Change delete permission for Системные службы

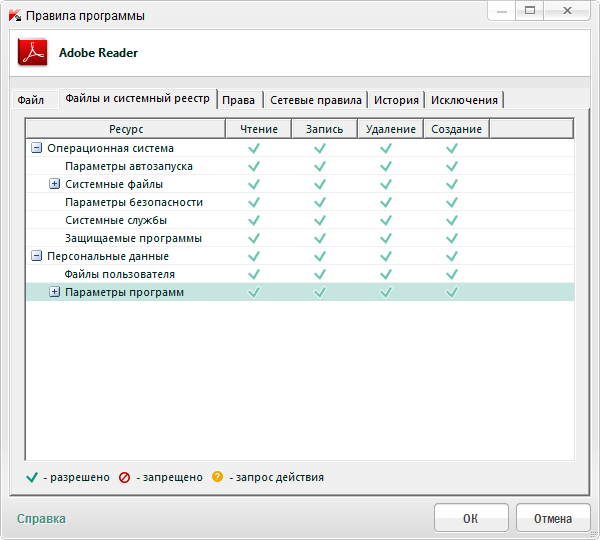click(x=386, y=220)
